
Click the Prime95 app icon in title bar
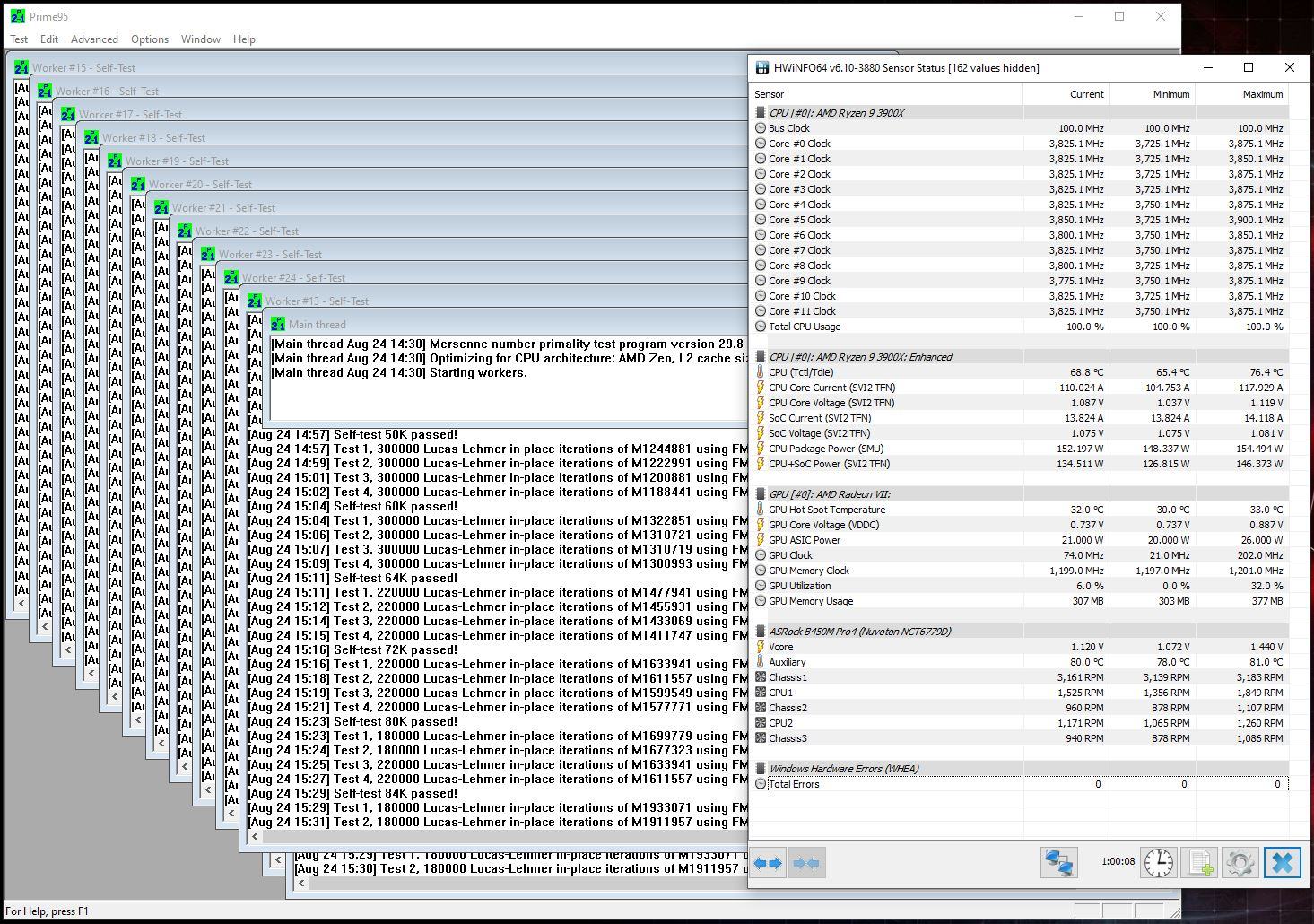pyautogui.click(x=17, y=16)
